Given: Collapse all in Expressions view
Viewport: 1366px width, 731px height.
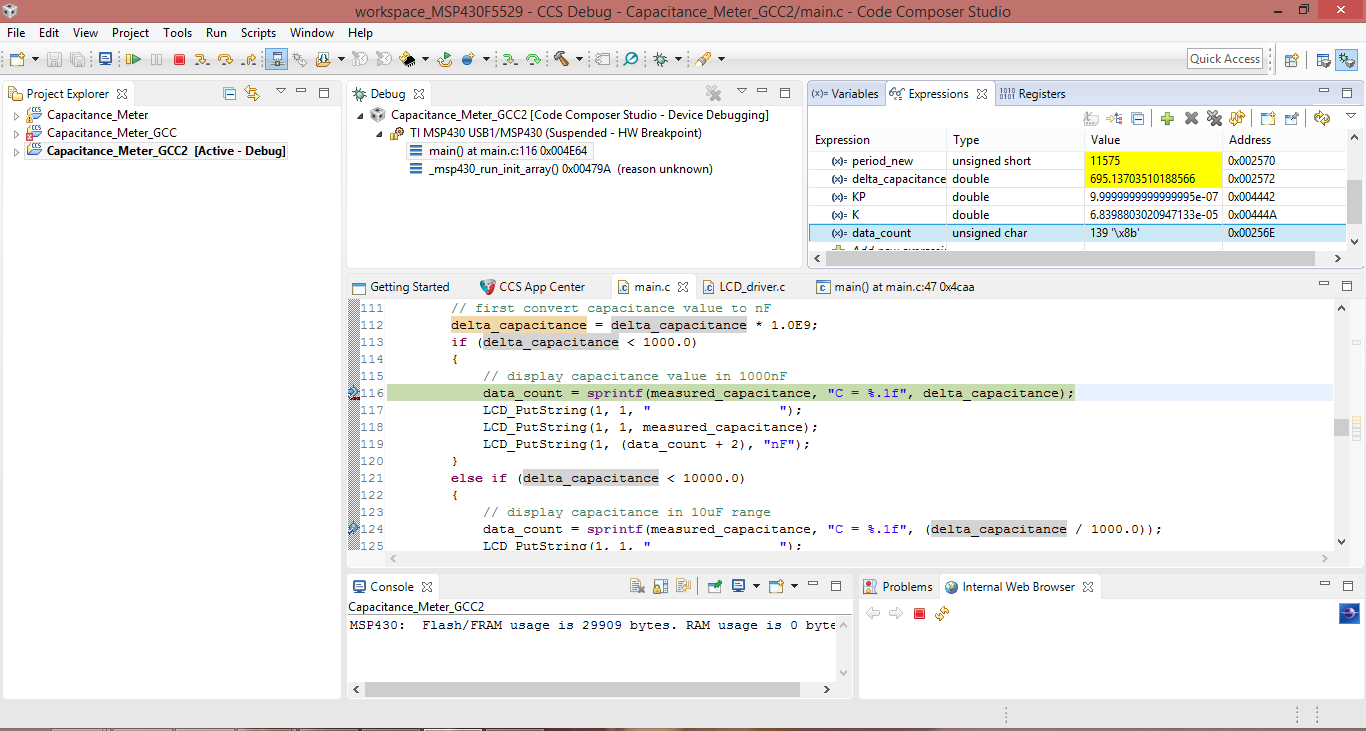Looking at the screenshot, I should [1137, 118].
